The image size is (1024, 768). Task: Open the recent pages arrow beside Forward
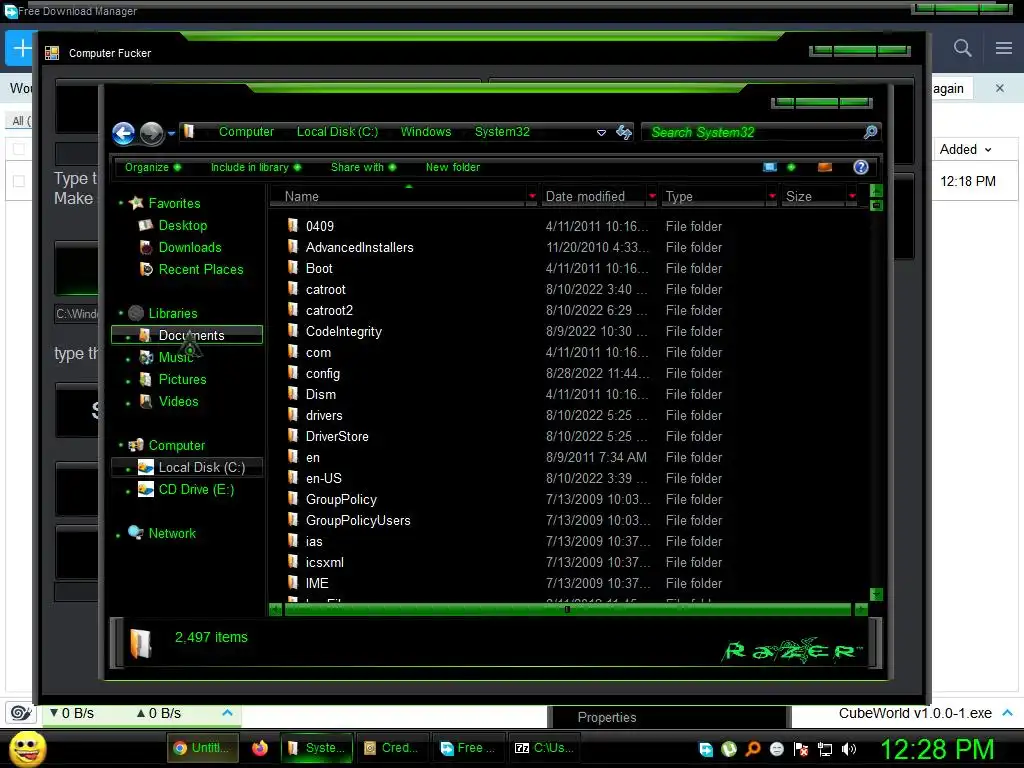coord(171,133)
